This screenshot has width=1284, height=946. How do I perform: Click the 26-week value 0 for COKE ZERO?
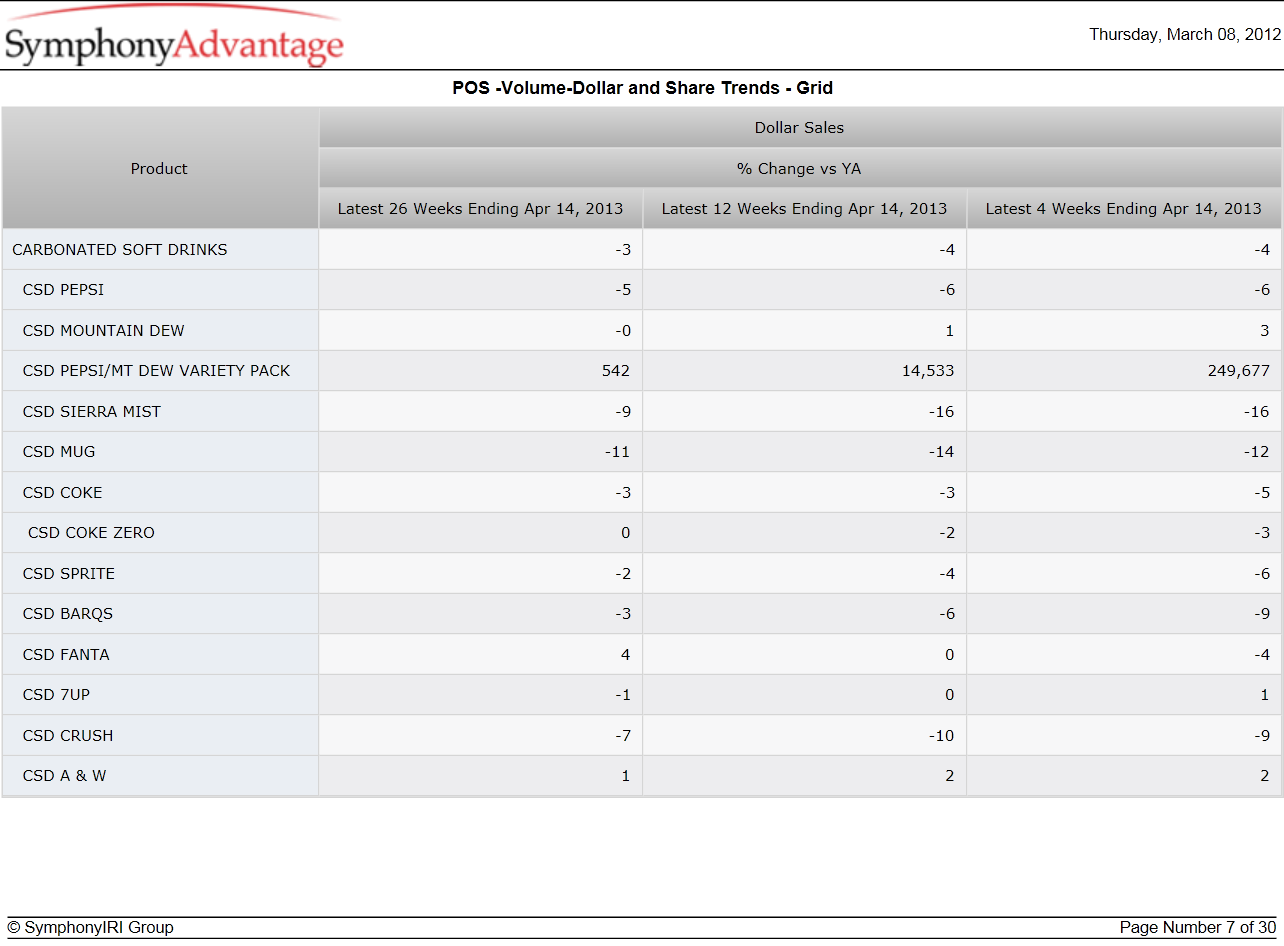[626, 533]
